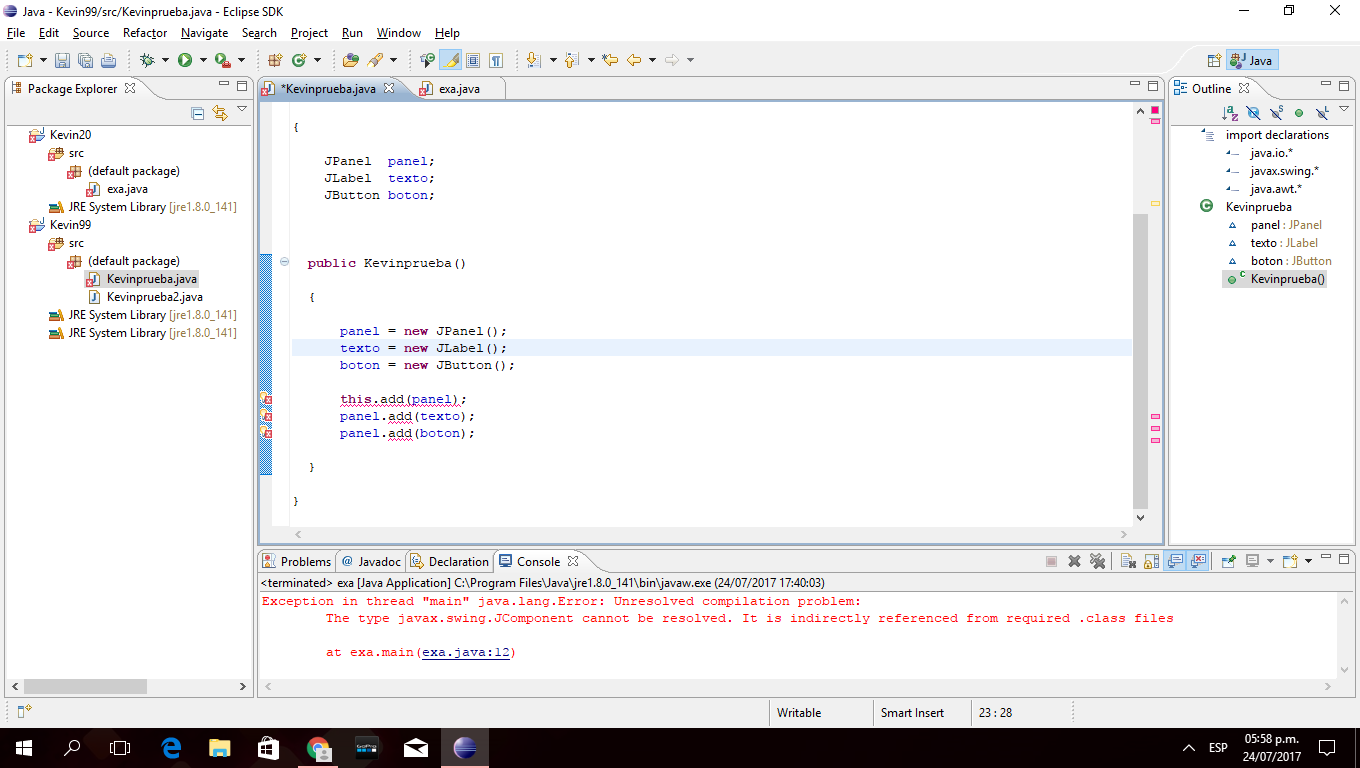
Task: Click the Open Perspective icon
Action: (1214, 60)
